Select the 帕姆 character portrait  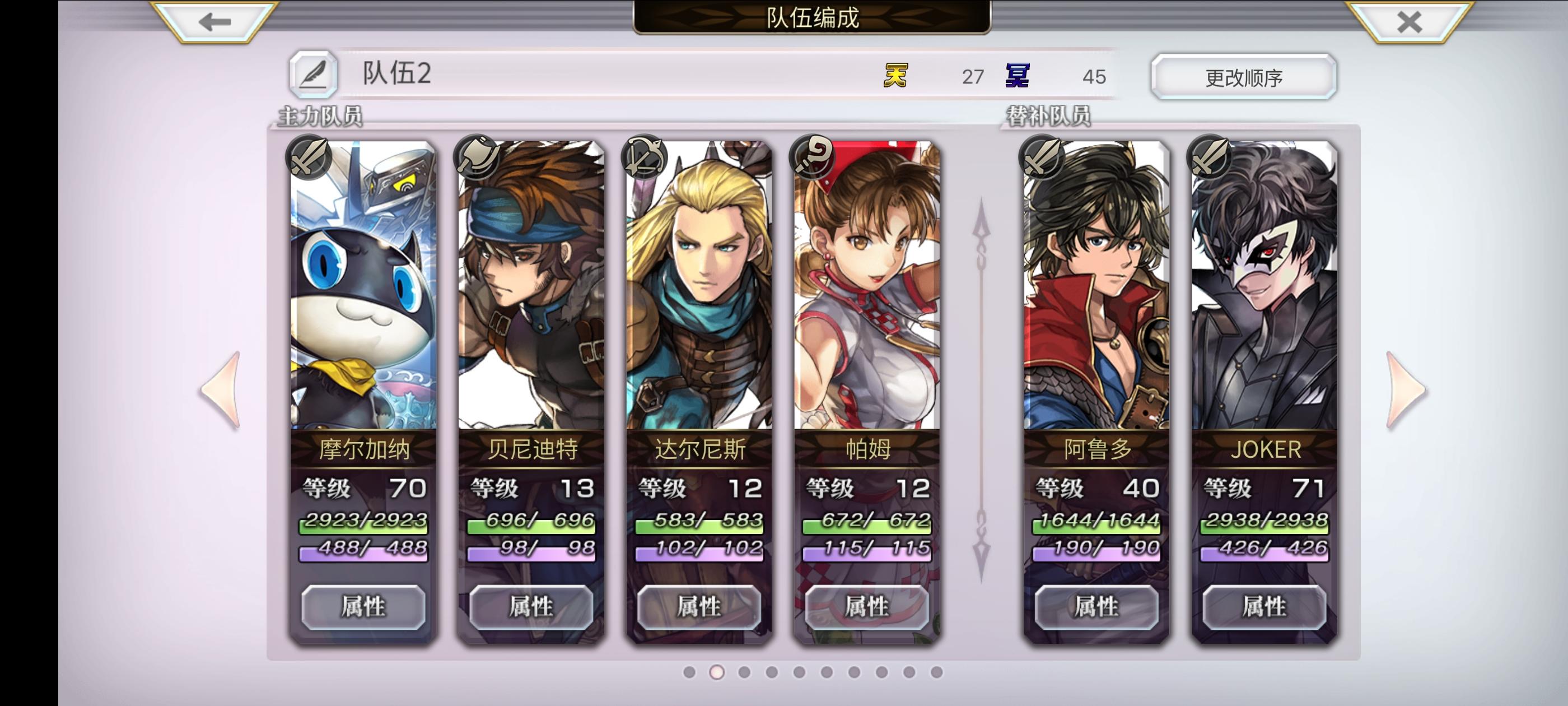pyautogui.click(x=867, y=285)
